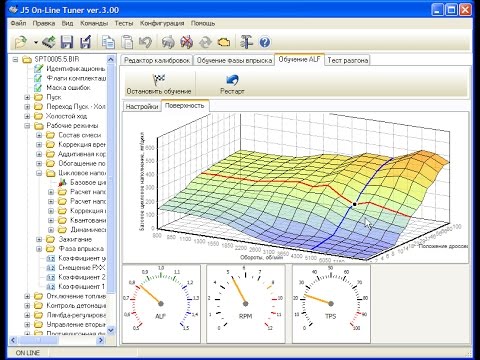Click the undo arrow toolbar icon
Image resolution: width=480 pixels, height=360 pixels.
145,42
